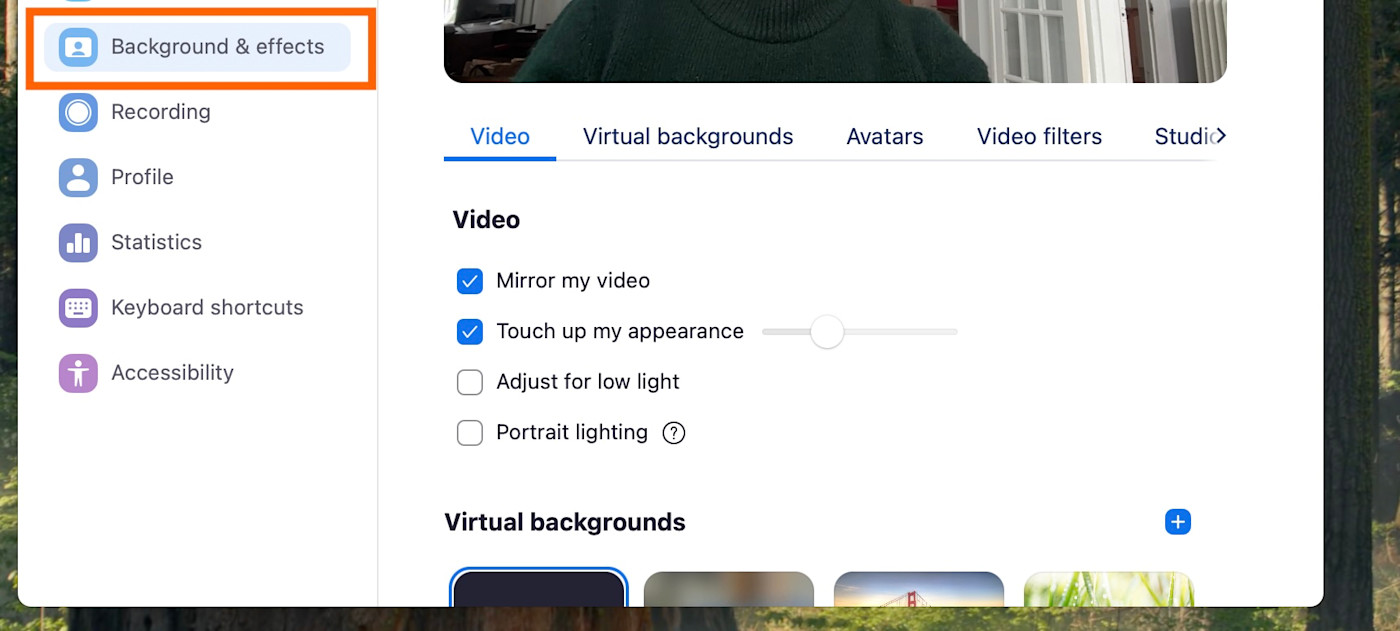This screenshot has height=631, width=1400.
Task: Click the video preview image
Action: [835, 41]
